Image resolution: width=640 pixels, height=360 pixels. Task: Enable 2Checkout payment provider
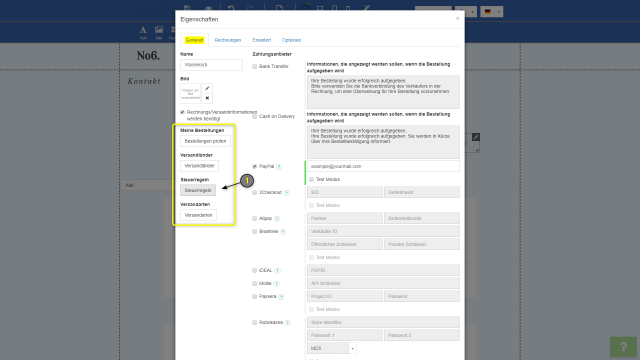point(255,193)
